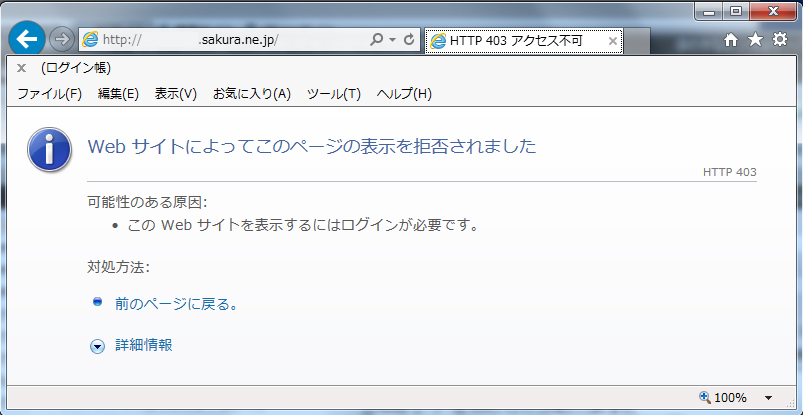Expand the address bar autocomplete dropdown arrow
This screenshot has width=803, height=415.
(393, 40)
